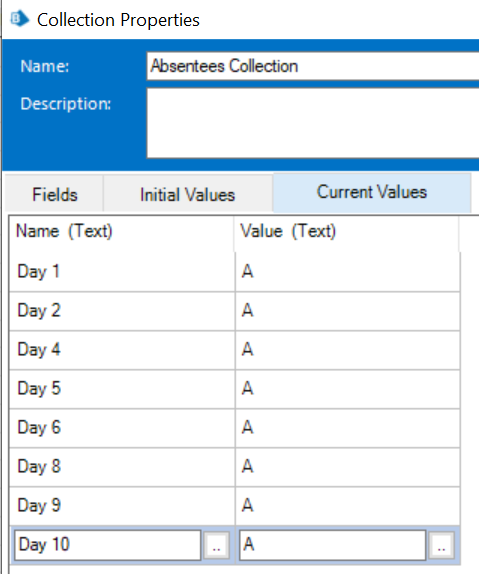This screenshot has width=479, height=574.
Task: Click the Collection Properties window icon
Action: (x=19, y=19)
